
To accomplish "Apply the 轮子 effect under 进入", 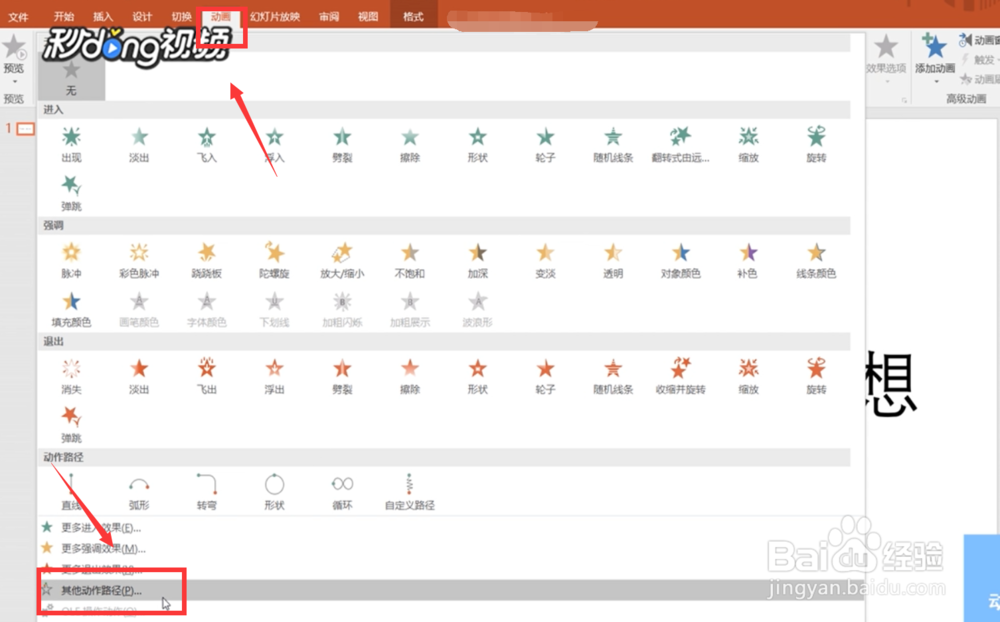I will point(545,145).
